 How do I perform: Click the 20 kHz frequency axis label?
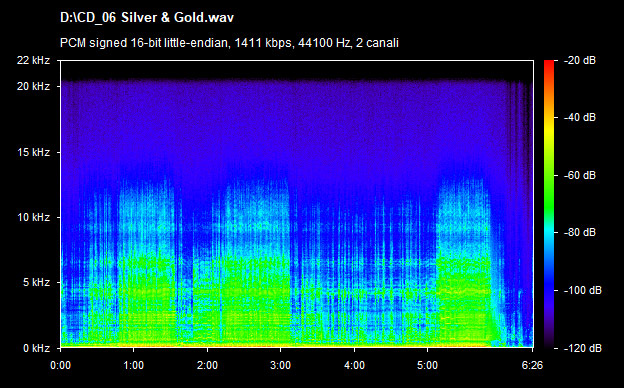pos(33,86)
